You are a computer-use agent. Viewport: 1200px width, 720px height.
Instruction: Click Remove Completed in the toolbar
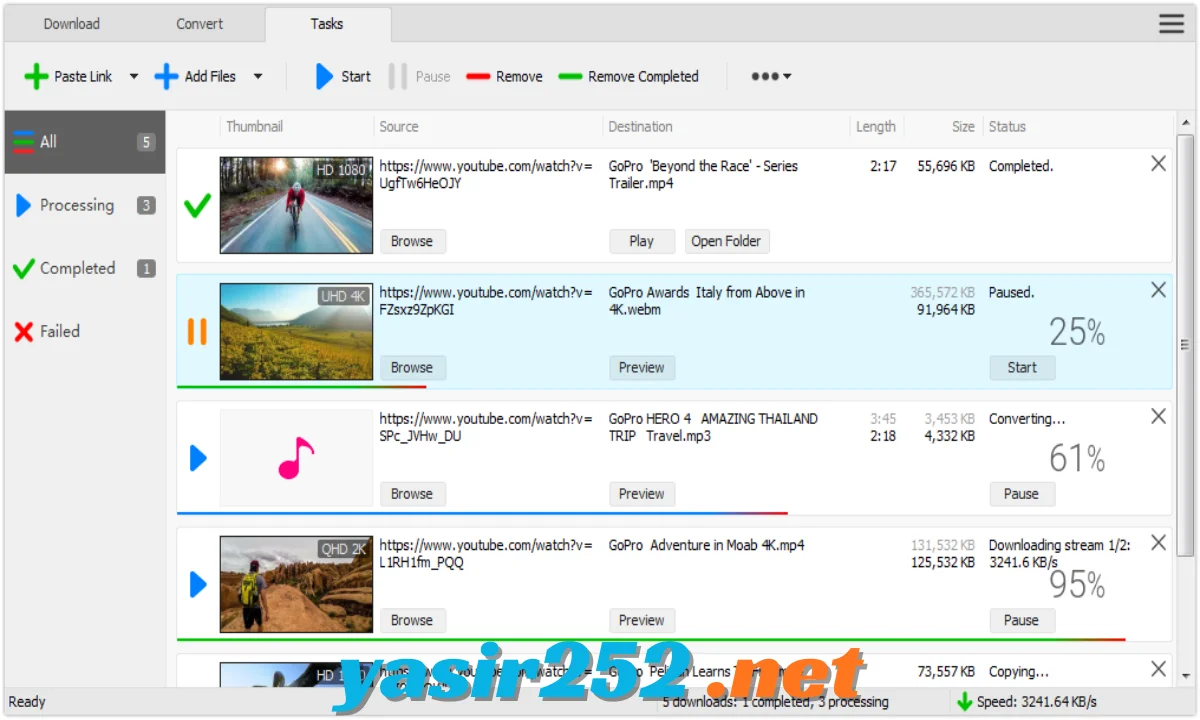coord(629,76)
